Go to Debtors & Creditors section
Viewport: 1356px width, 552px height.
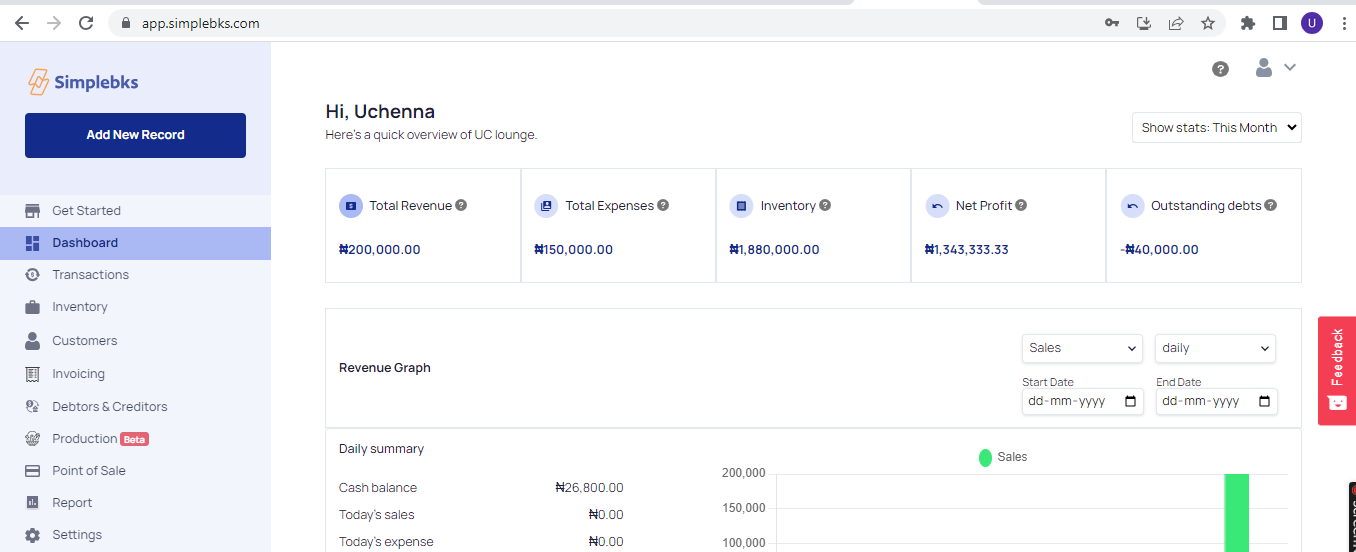109,407
